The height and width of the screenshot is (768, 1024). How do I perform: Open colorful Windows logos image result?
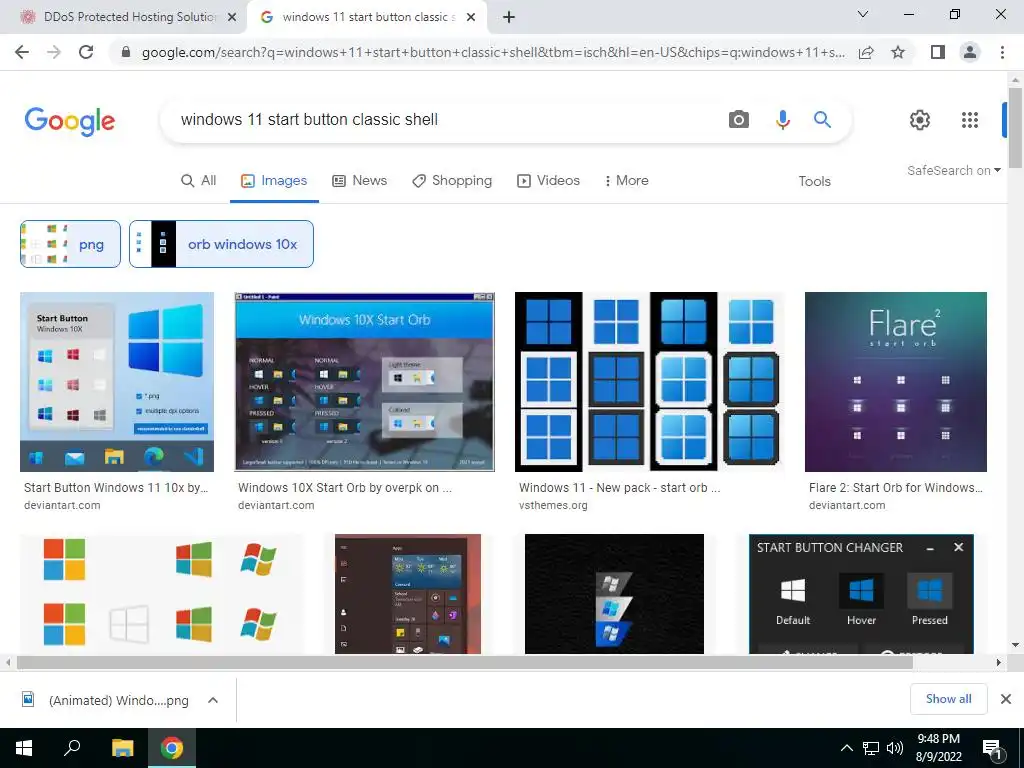(161, 594)
